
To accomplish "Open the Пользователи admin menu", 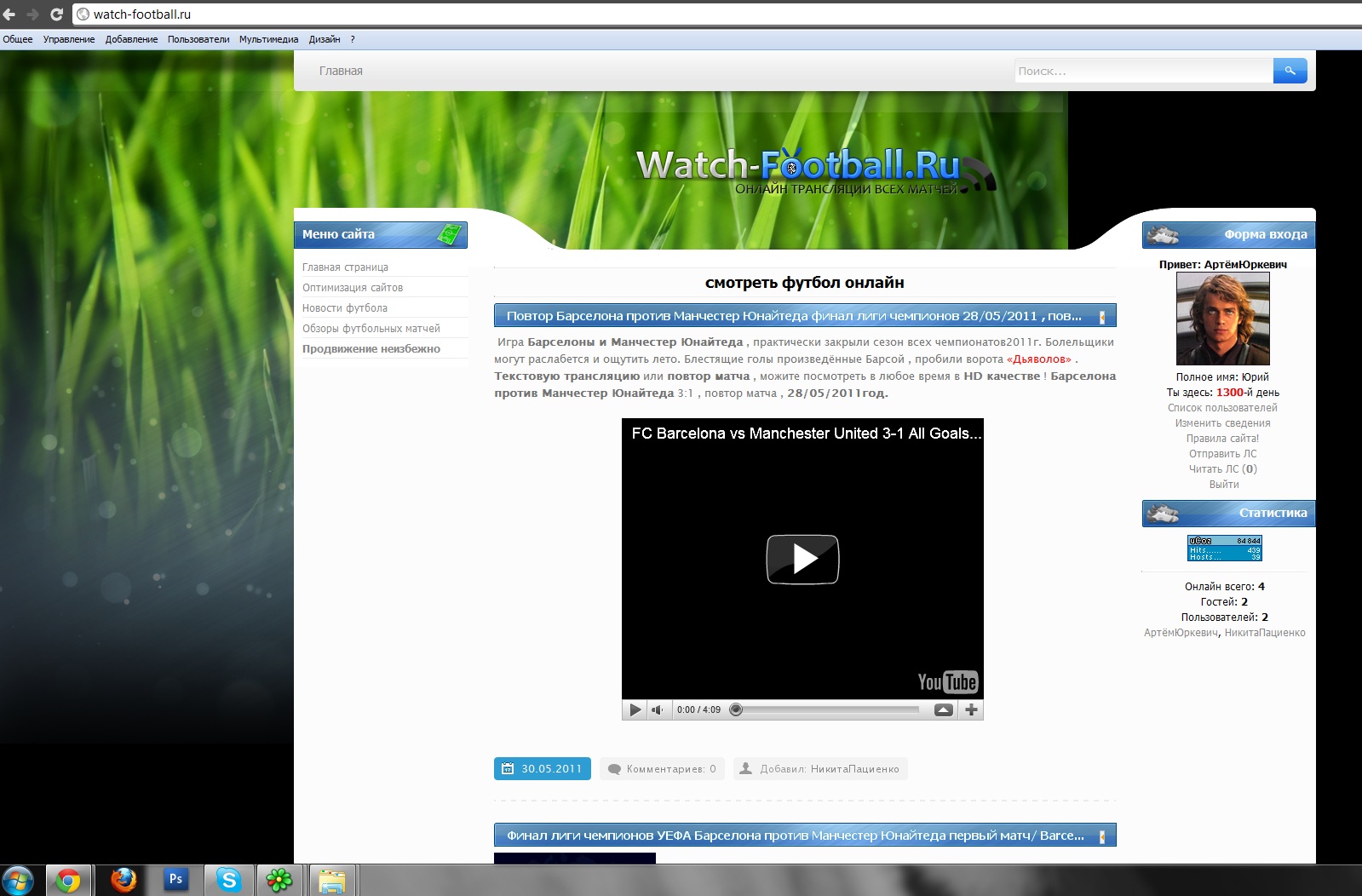I will 198,39.
